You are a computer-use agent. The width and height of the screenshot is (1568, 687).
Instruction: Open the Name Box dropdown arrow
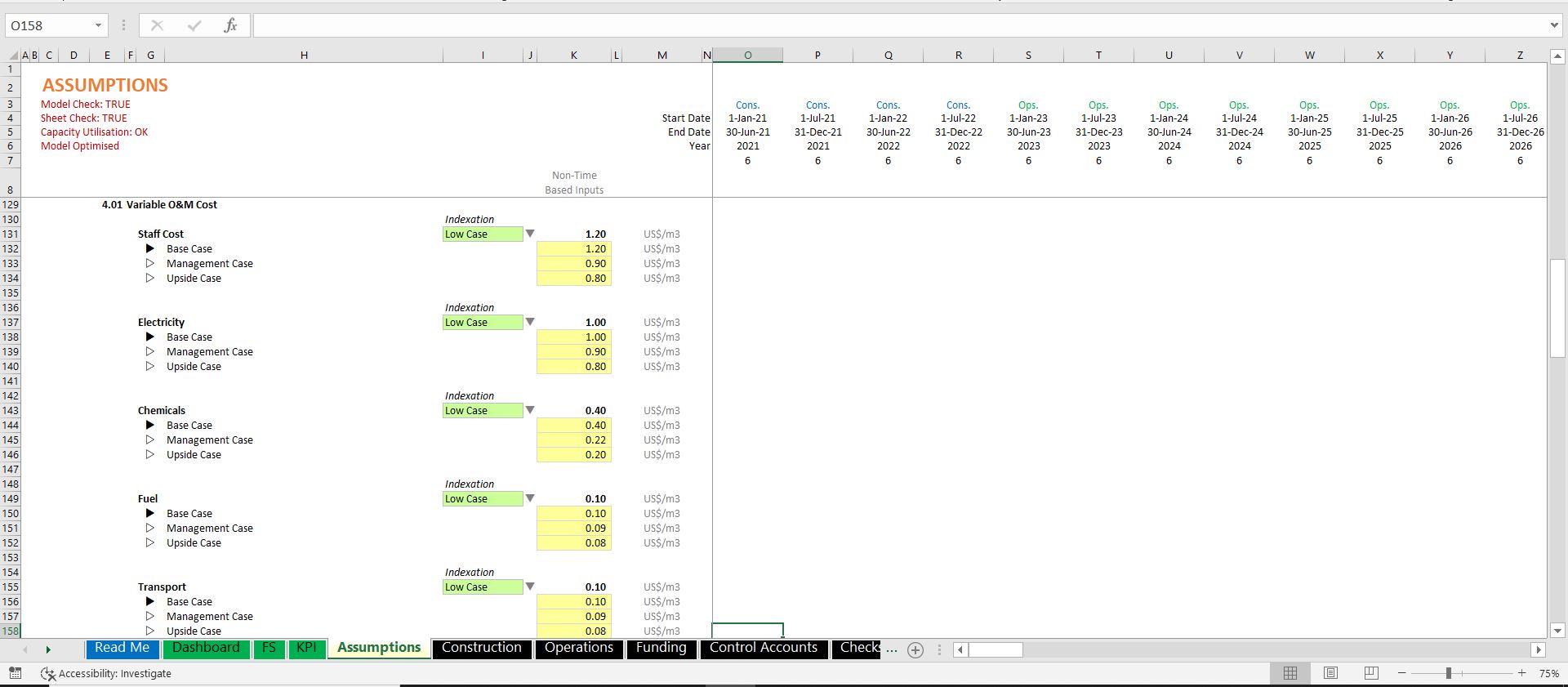tap(98, 25)
